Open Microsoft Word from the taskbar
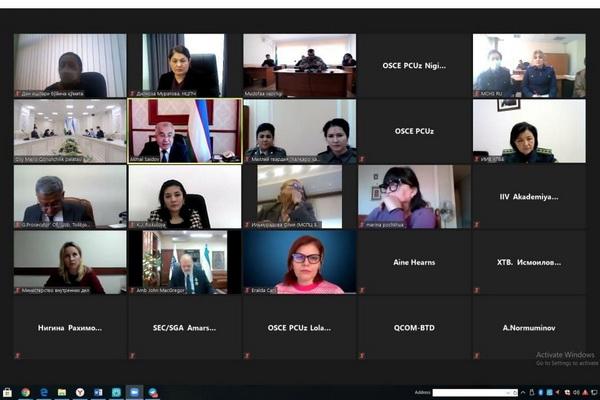 [x=98, y=392]
